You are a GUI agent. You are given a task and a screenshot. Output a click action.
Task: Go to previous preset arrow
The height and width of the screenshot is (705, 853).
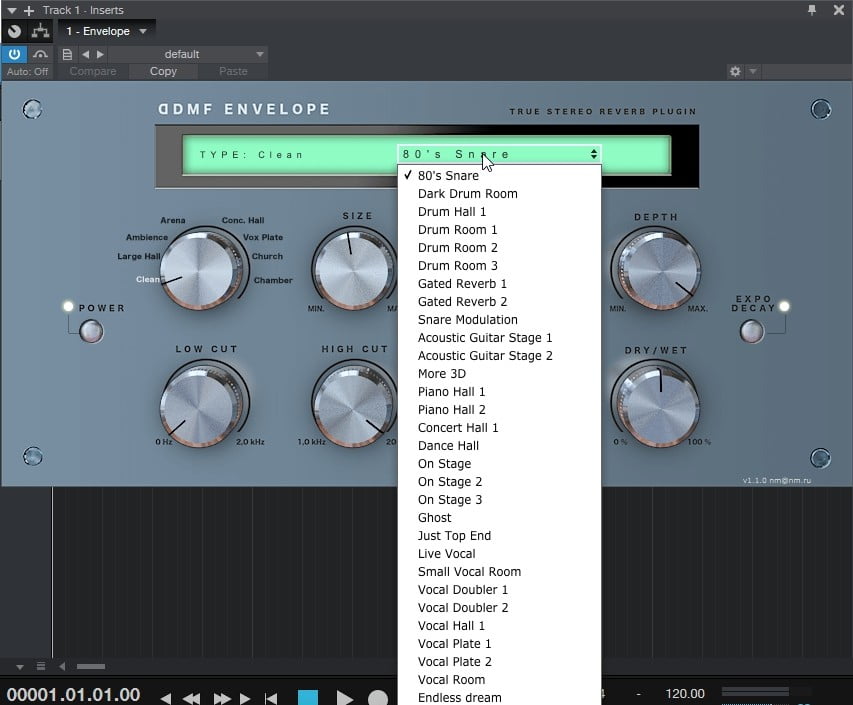[85, 54]
